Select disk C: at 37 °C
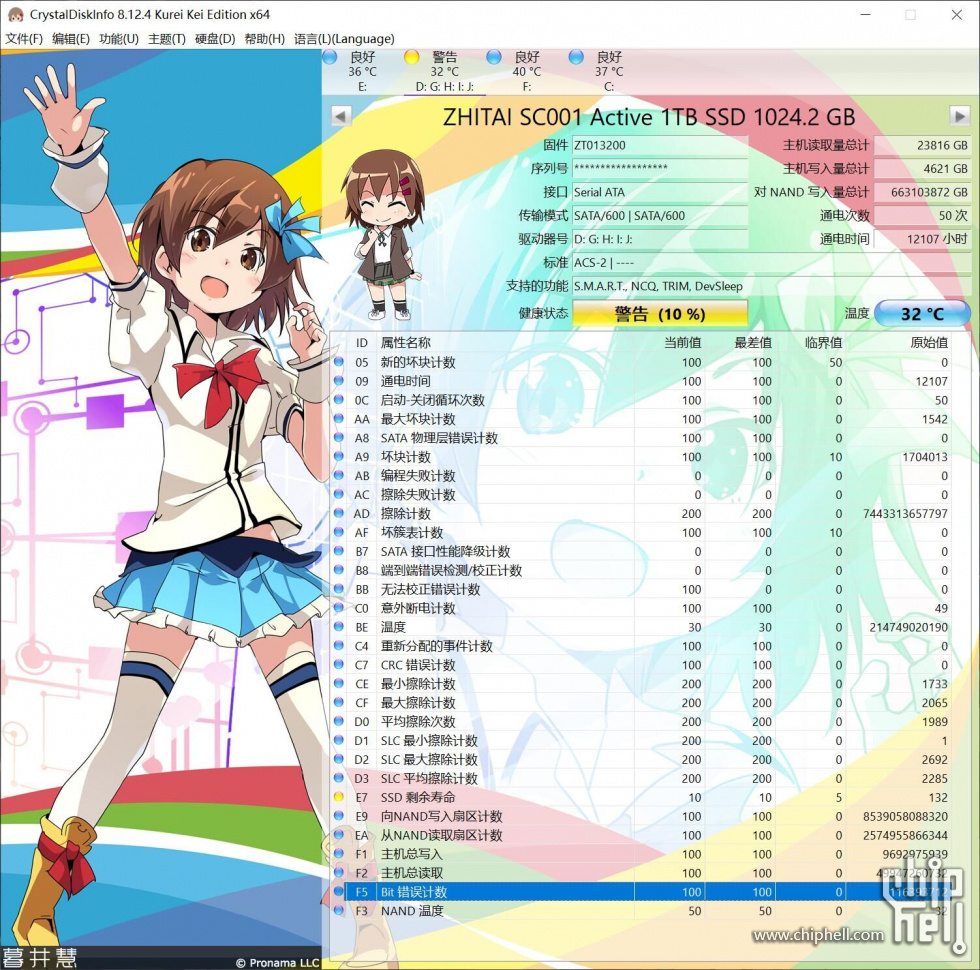980x970 pixels. (x=609, y=71)
